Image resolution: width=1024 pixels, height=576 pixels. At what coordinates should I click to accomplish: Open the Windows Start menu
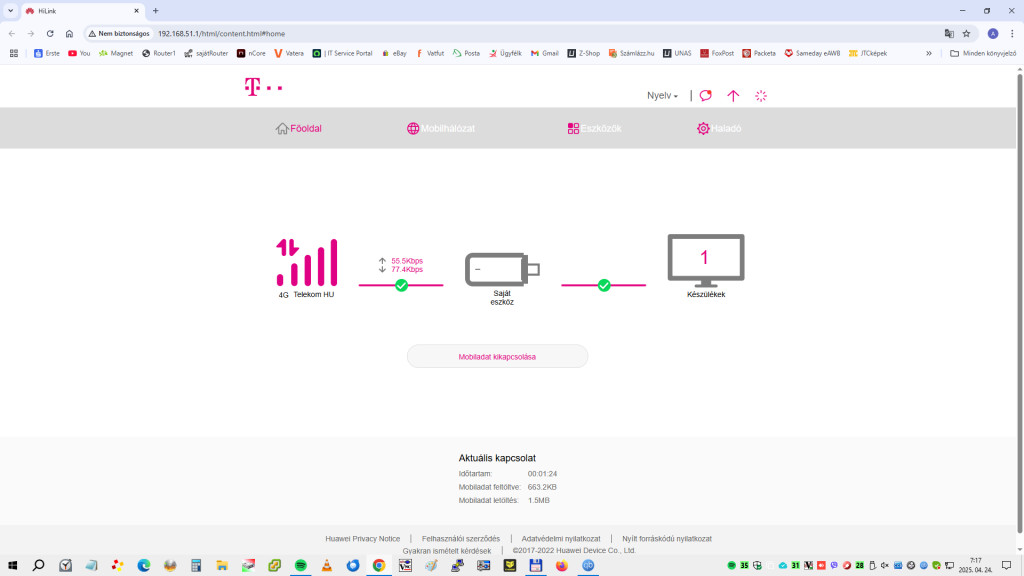(x=12, y=566)
